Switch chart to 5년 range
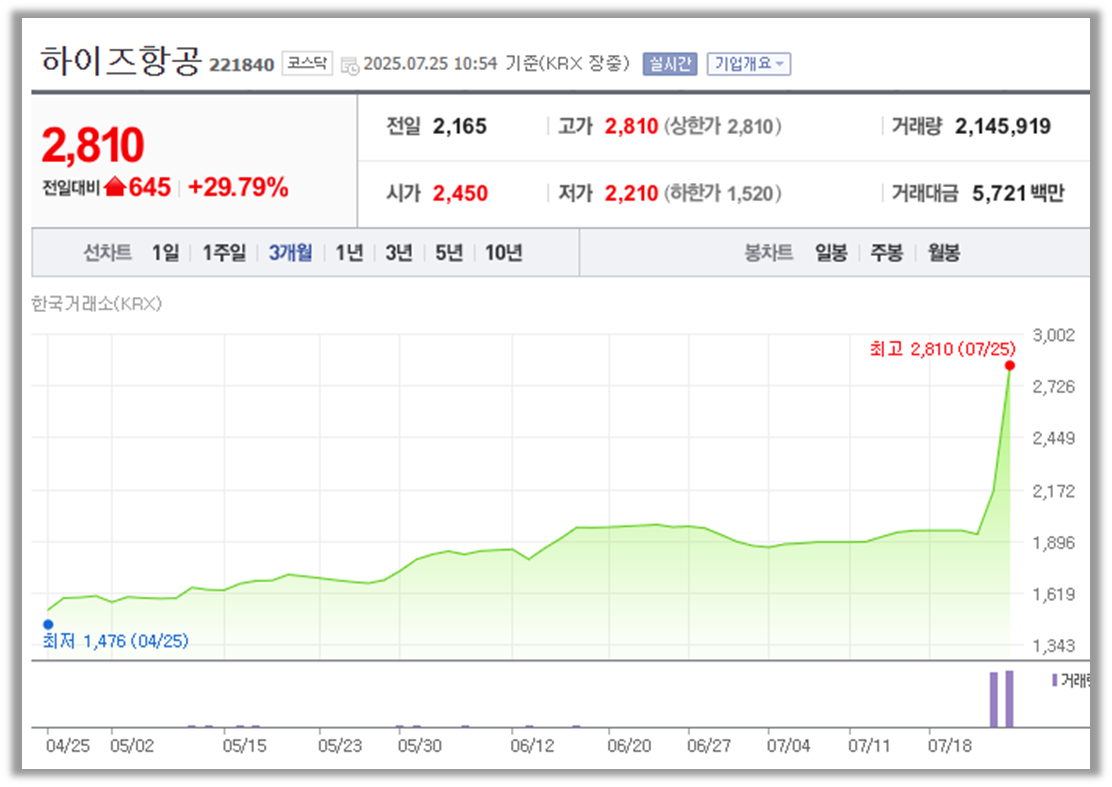This screenshot has width=1112, height=787. [x=449, y=252]
